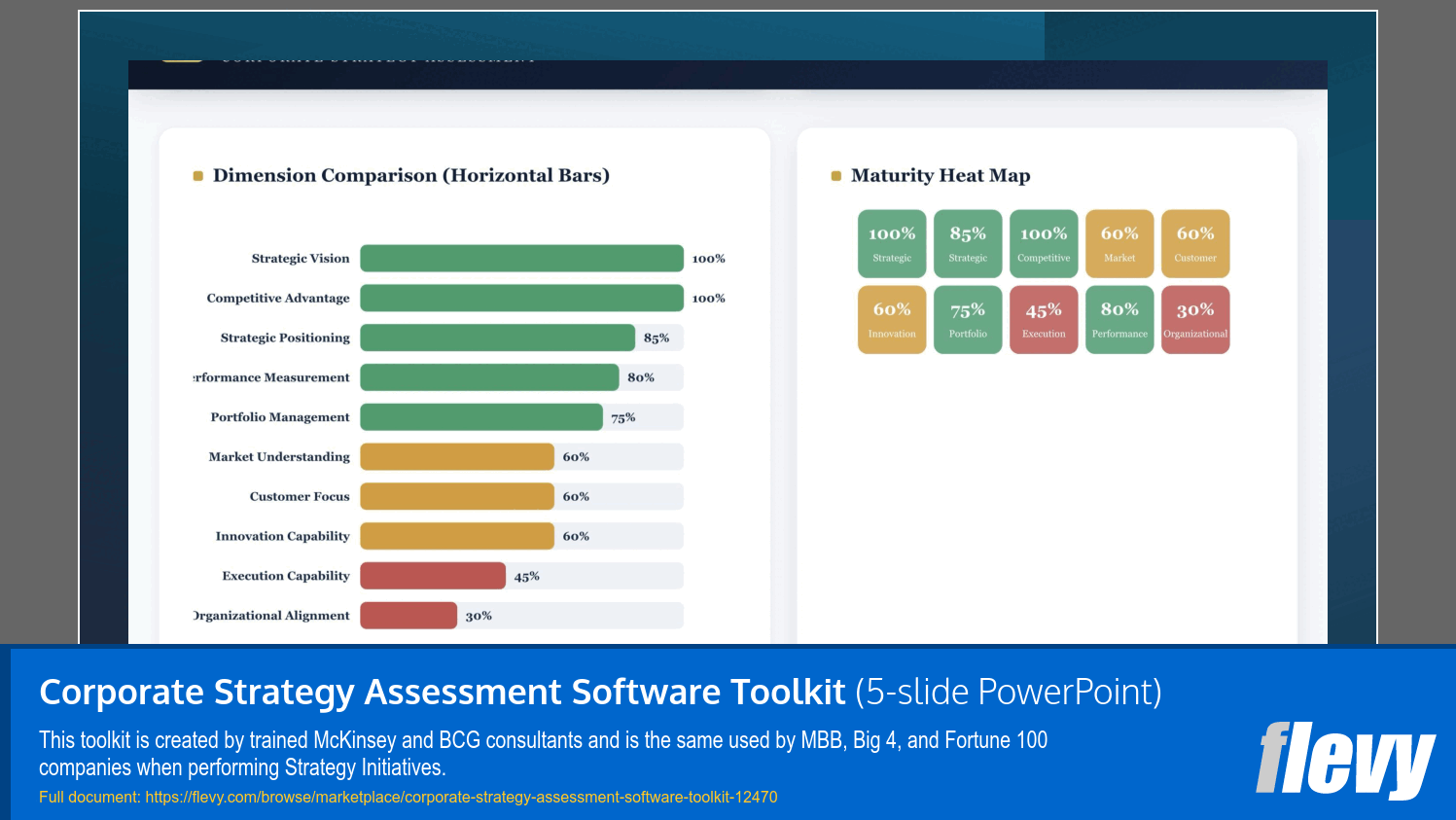This screenshot has height=820, width=1456.
Task: Open the full document flevy.com link
Action: click(461, 797)
